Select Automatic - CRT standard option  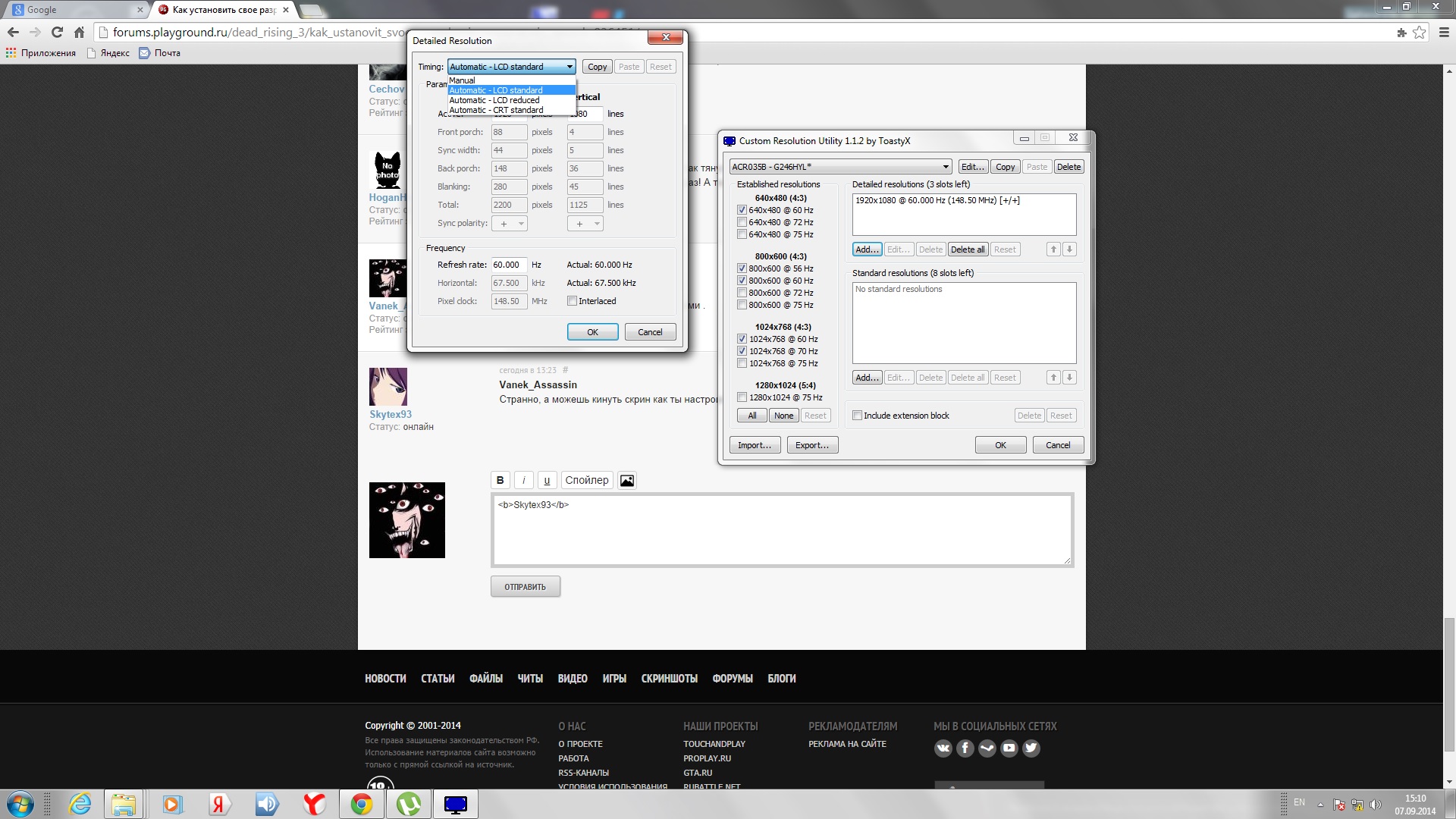pyautogui.click(x=511, y=110)
